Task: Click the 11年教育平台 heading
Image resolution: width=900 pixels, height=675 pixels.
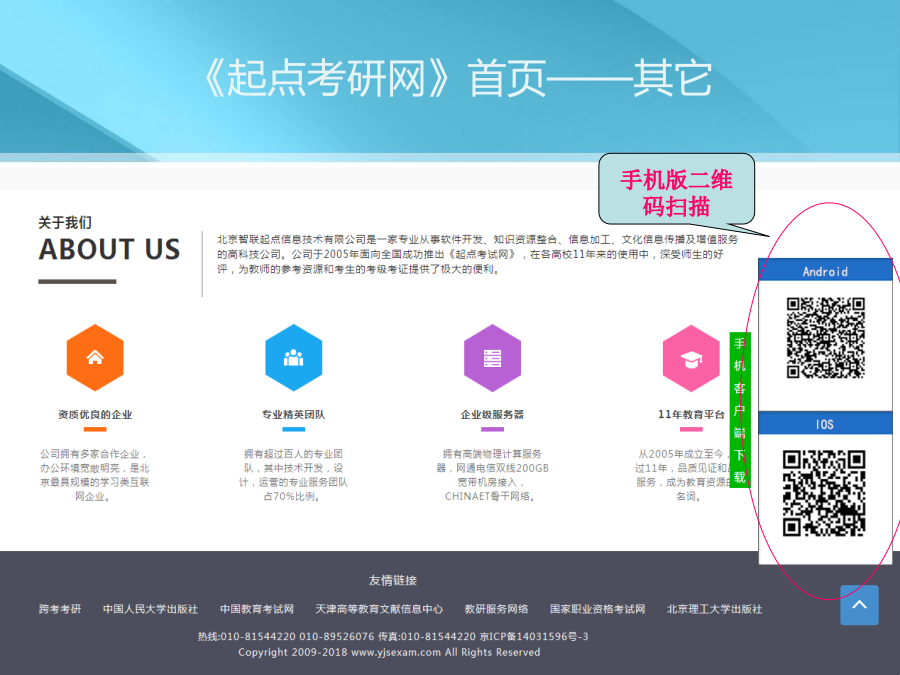Action: (691, 414)
